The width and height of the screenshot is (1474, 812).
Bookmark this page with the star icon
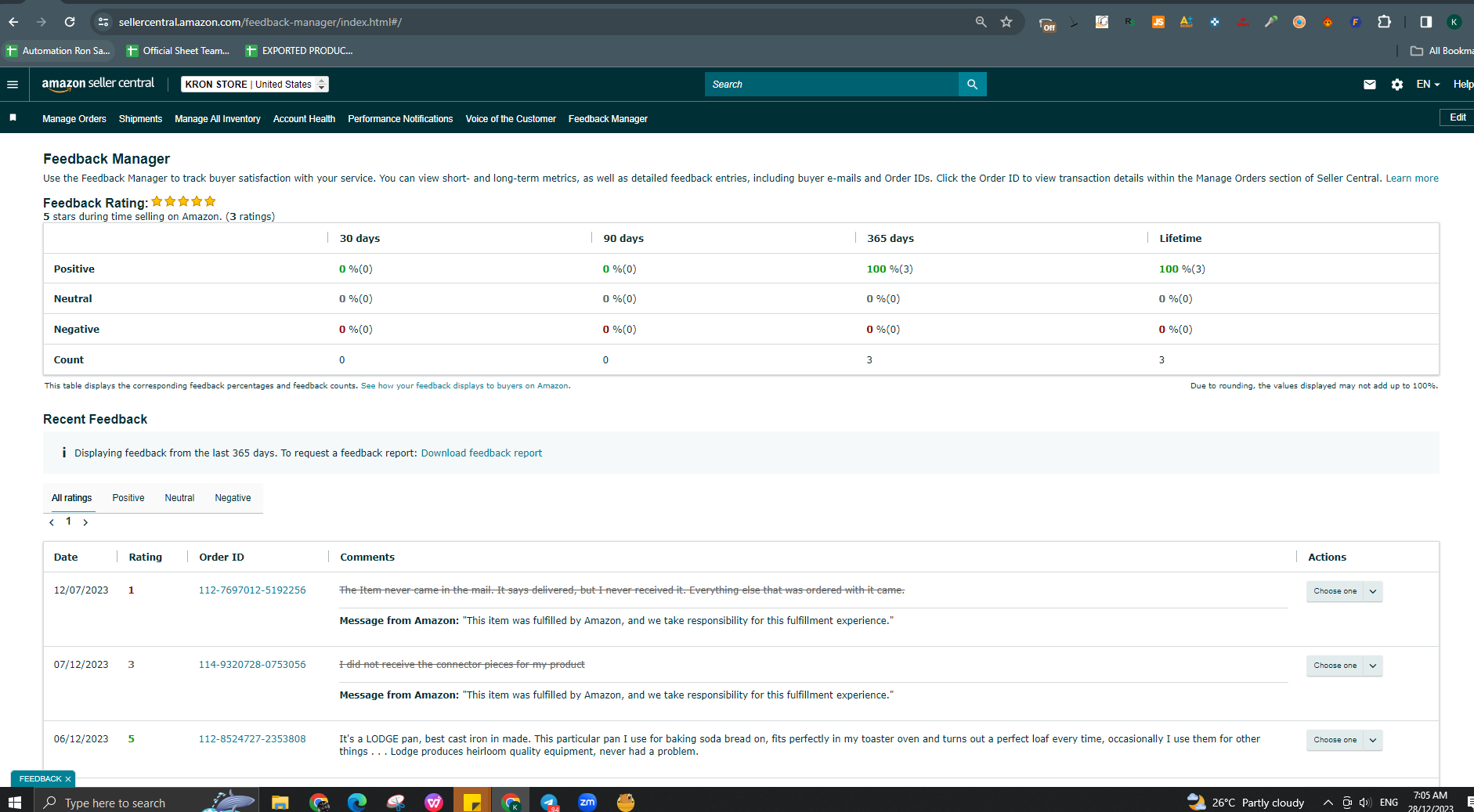coord(1006,22)
